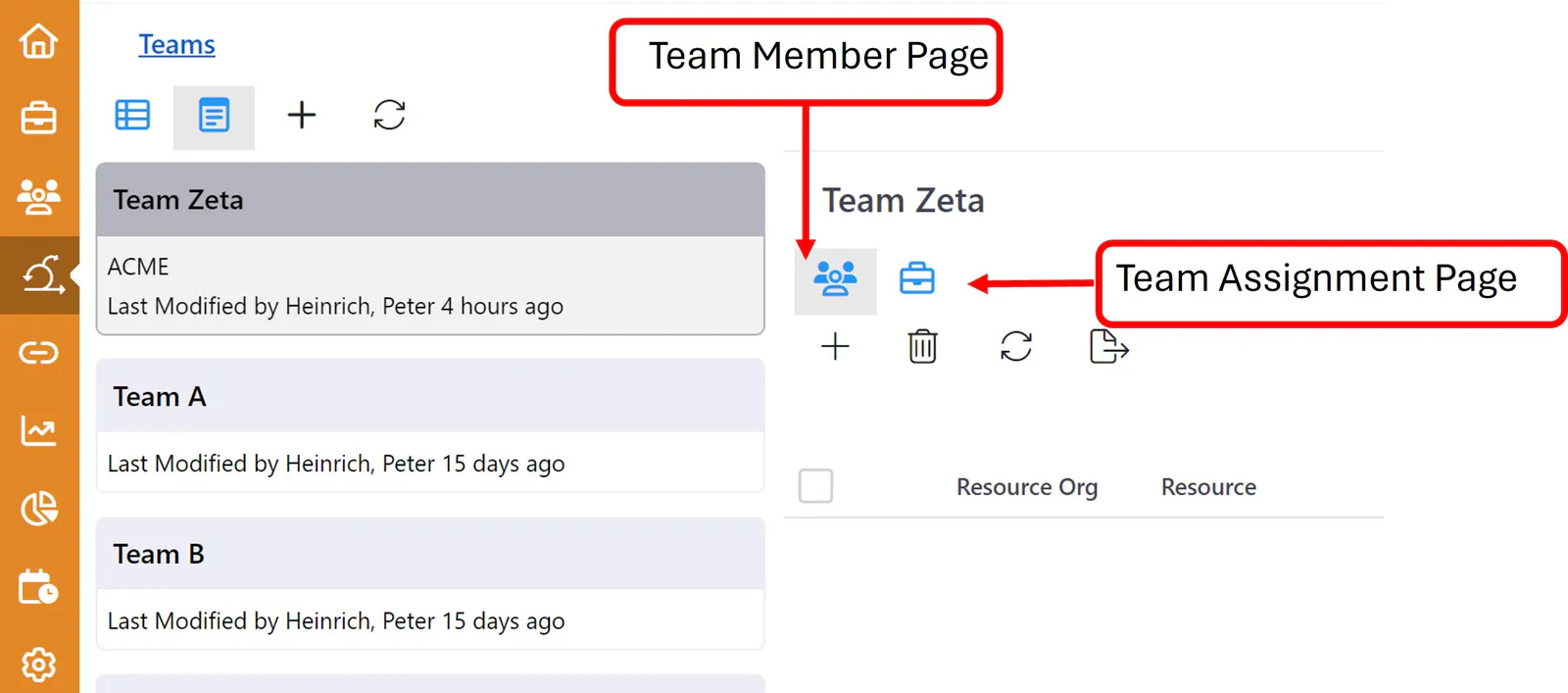1568x693 pixels.
Task: Add a team member with plus icon
Action: point(835,346)
